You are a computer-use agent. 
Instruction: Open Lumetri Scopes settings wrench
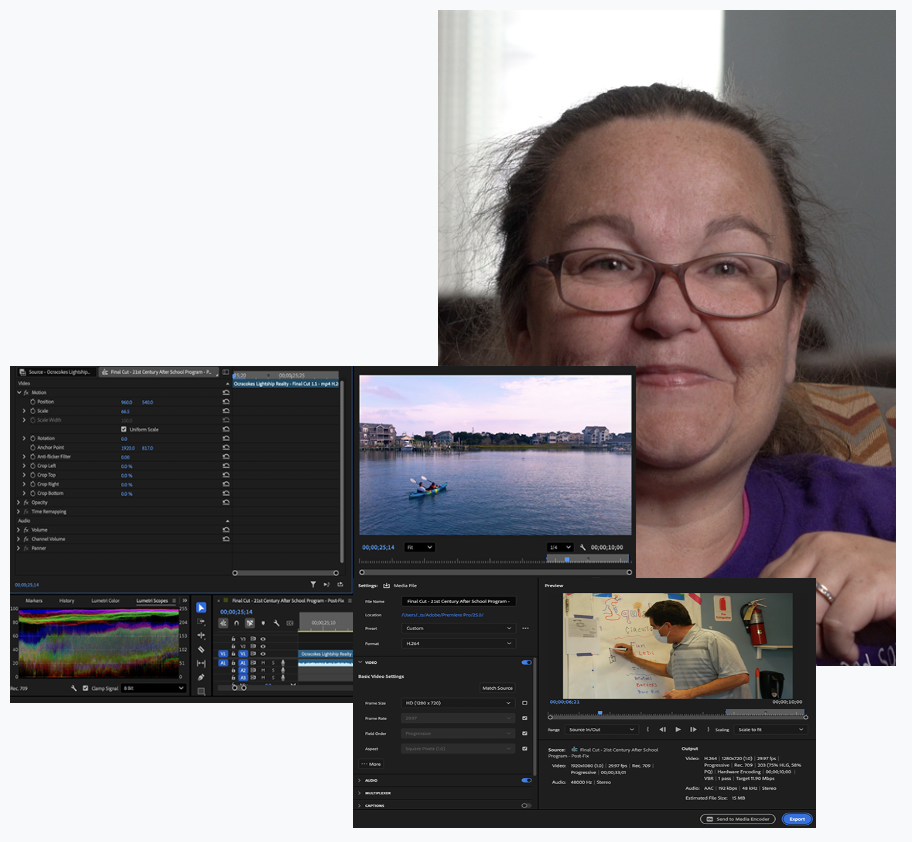click(x=74, y=688)
